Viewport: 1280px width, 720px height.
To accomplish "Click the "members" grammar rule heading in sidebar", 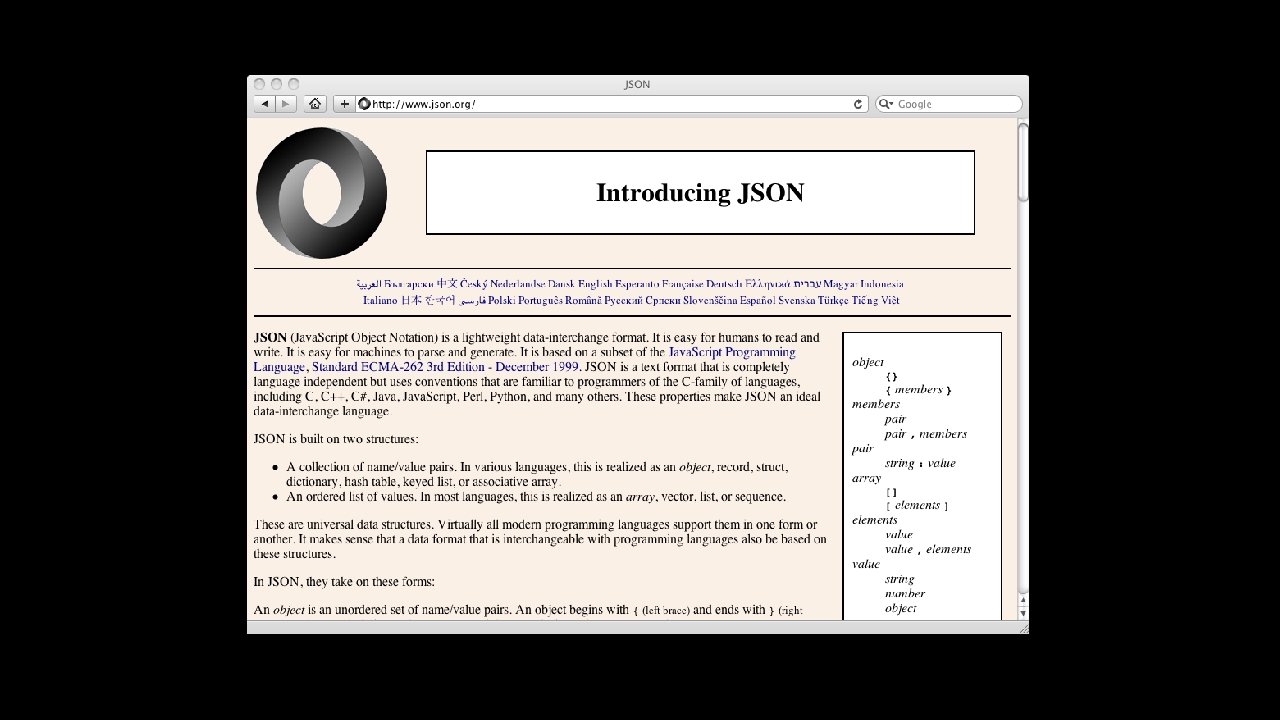I will (x=876, y=404).
